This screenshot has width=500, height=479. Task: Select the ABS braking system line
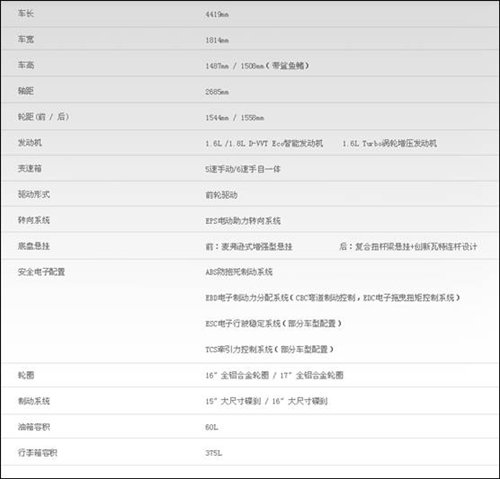coord(239,272)
